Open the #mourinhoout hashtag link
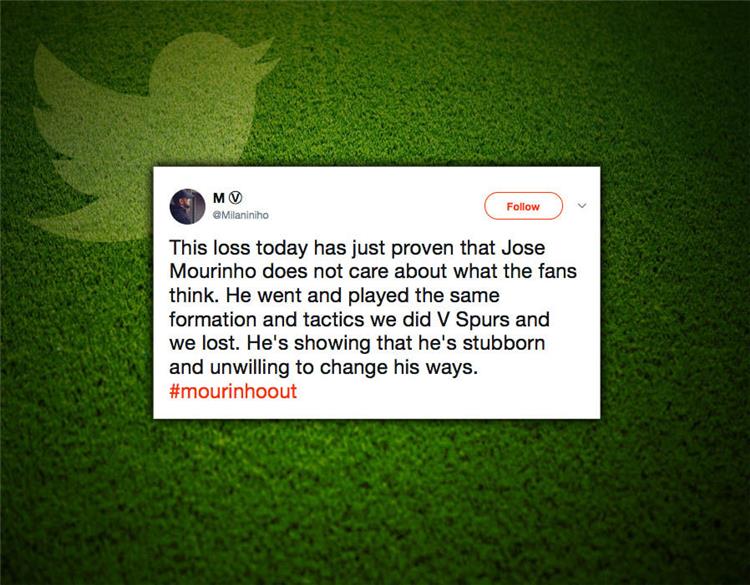This screenshot has width=750, height=585. [233, 391]
